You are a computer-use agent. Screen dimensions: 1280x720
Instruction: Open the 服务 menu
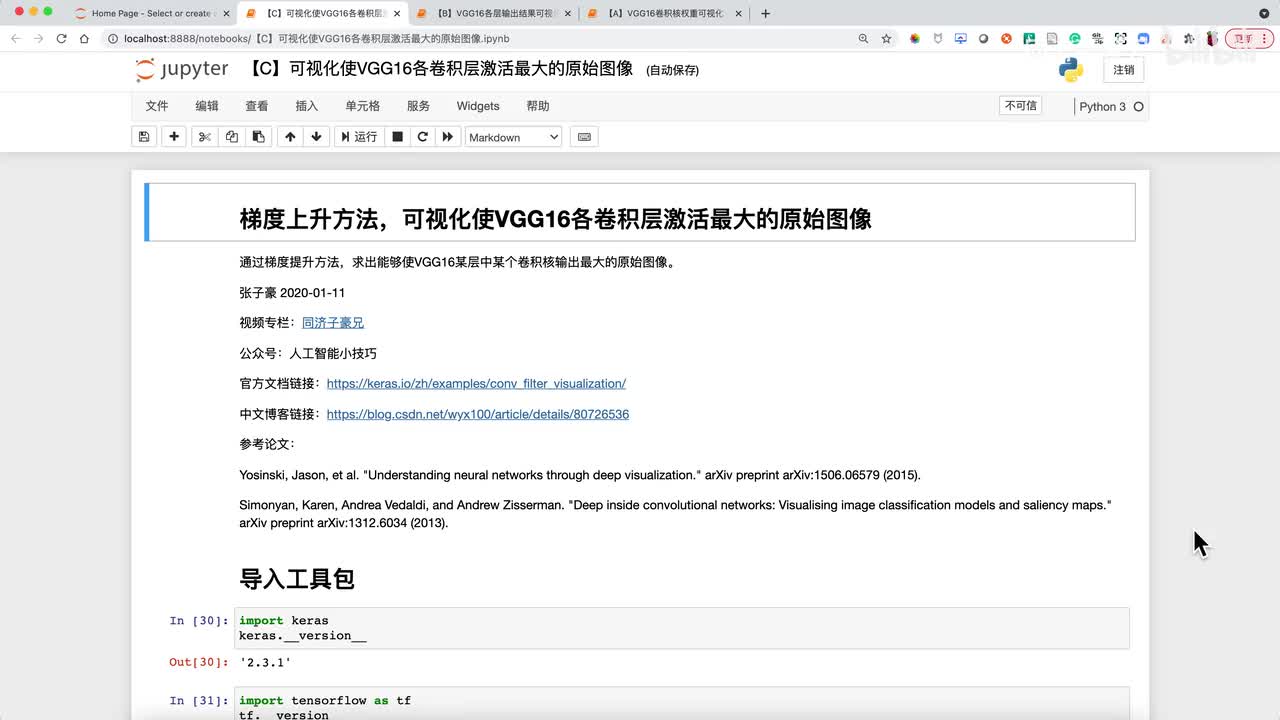[418, 106]
